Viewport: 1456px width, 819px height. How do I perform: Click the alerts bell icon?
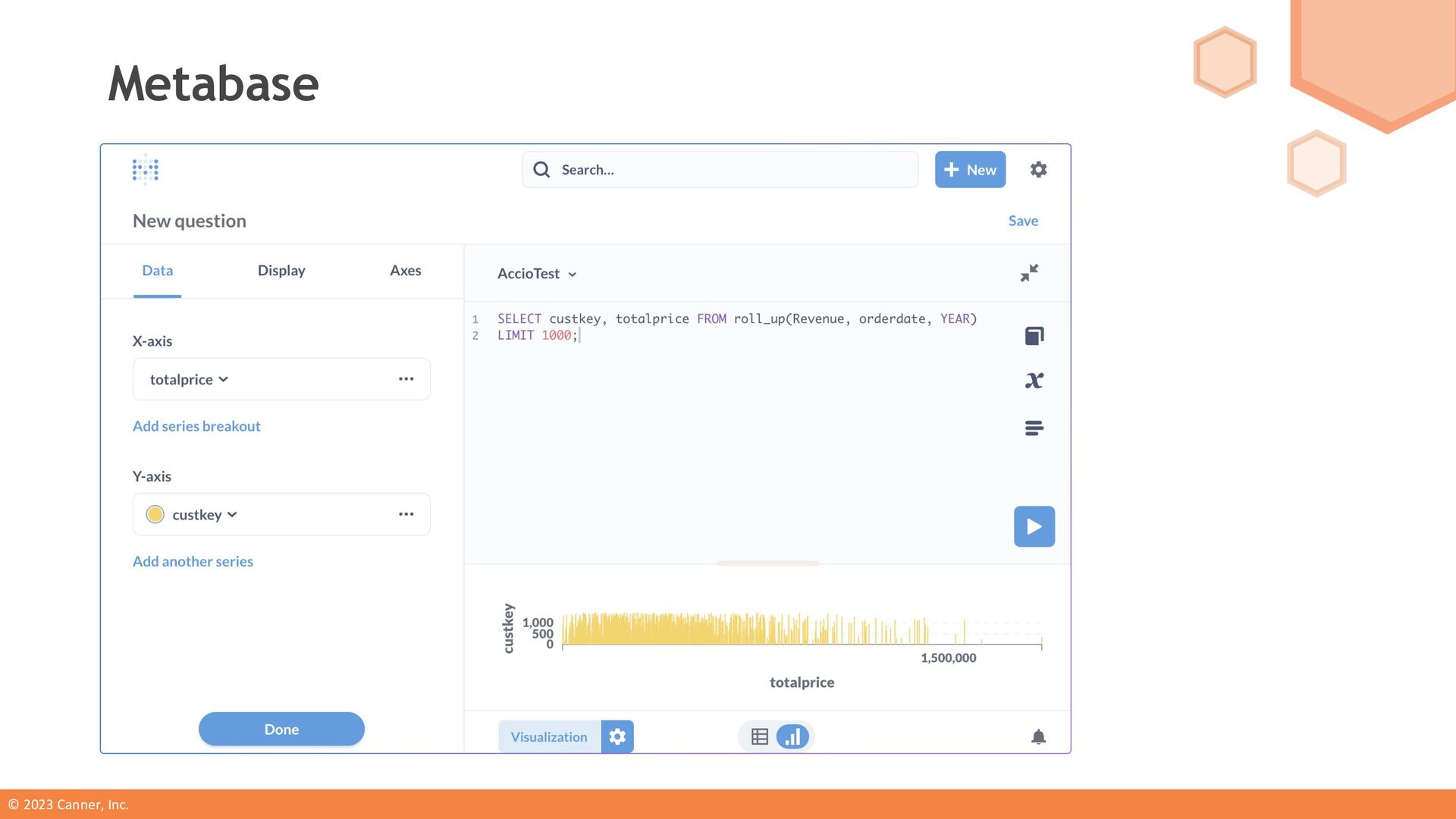pyautogui.click(x=1038, y=737)
